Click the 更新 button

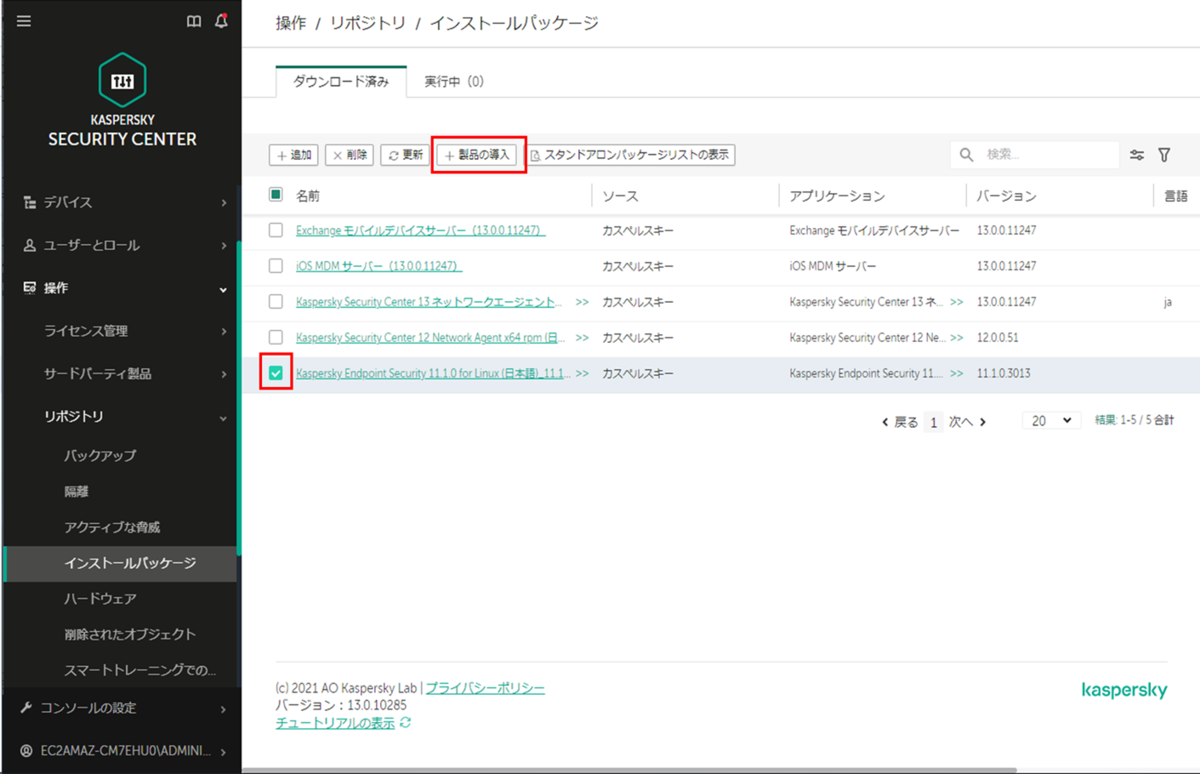(x=405, y=155)
